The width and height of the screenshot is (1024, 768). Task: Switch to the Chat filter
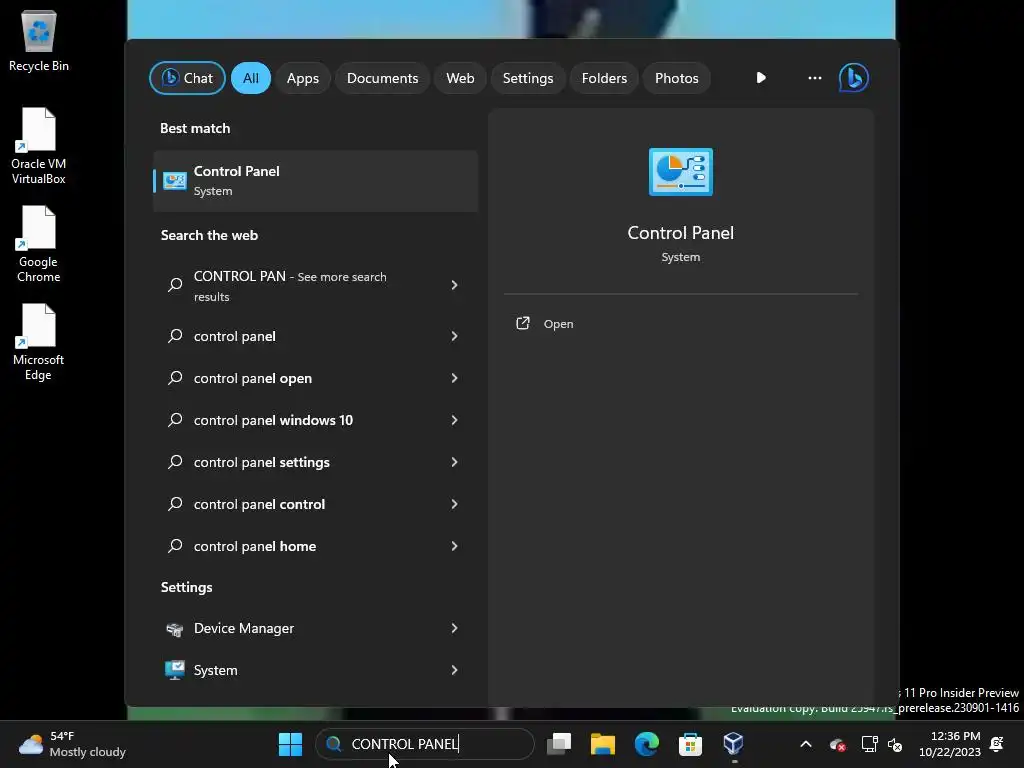(x=187, y=78)
